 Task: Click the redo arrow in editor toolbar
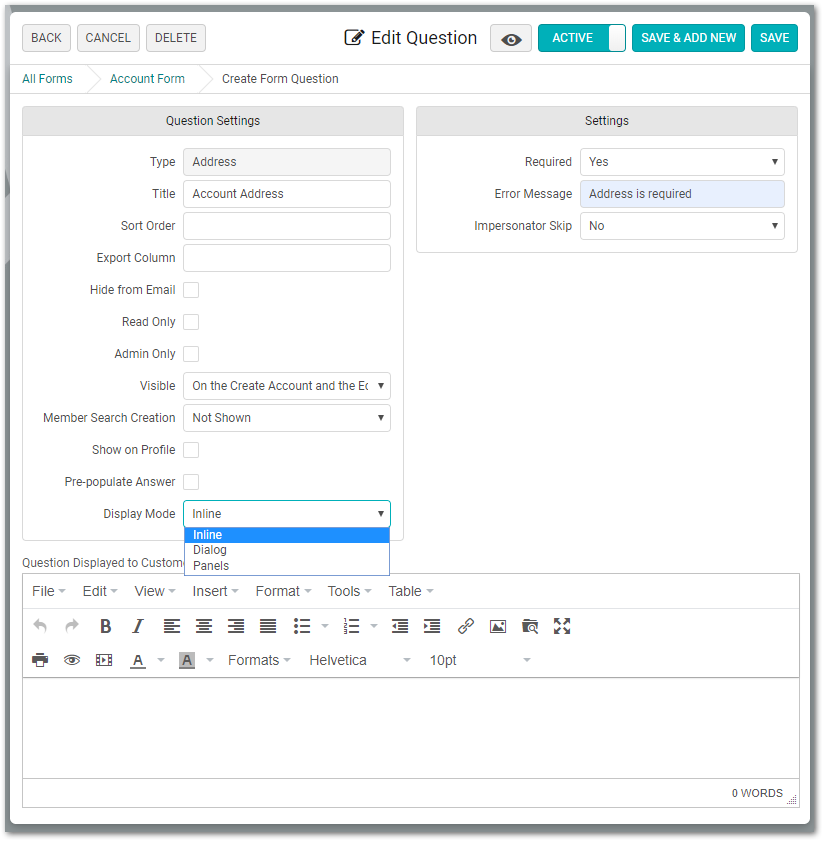coord(72,626)
